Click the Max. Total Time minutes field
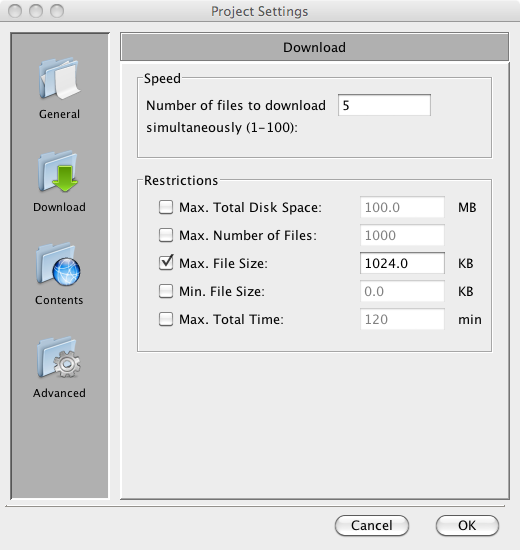Viewport: 520px width, 550px height. click(402, 319)
